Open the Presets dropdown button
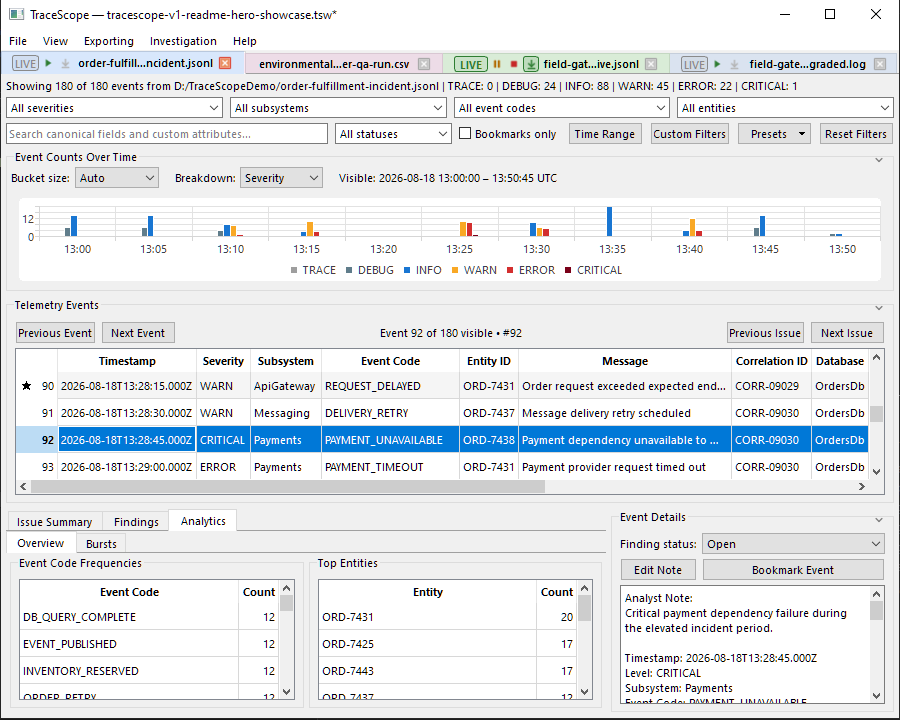The image size is (900, 720). click(774, 134)
